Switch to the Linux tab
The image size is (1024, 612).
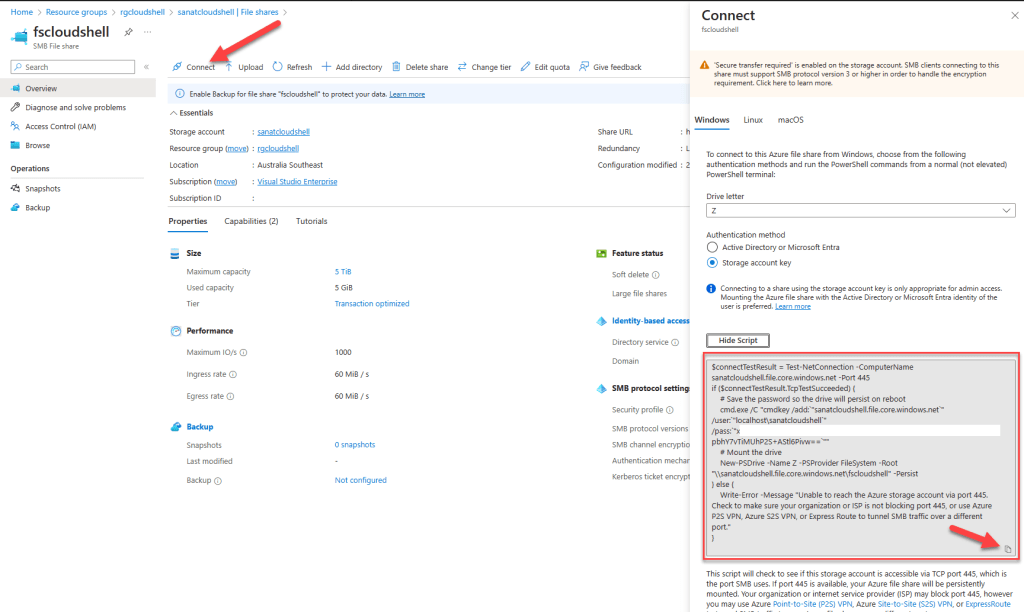click(753, 120)
